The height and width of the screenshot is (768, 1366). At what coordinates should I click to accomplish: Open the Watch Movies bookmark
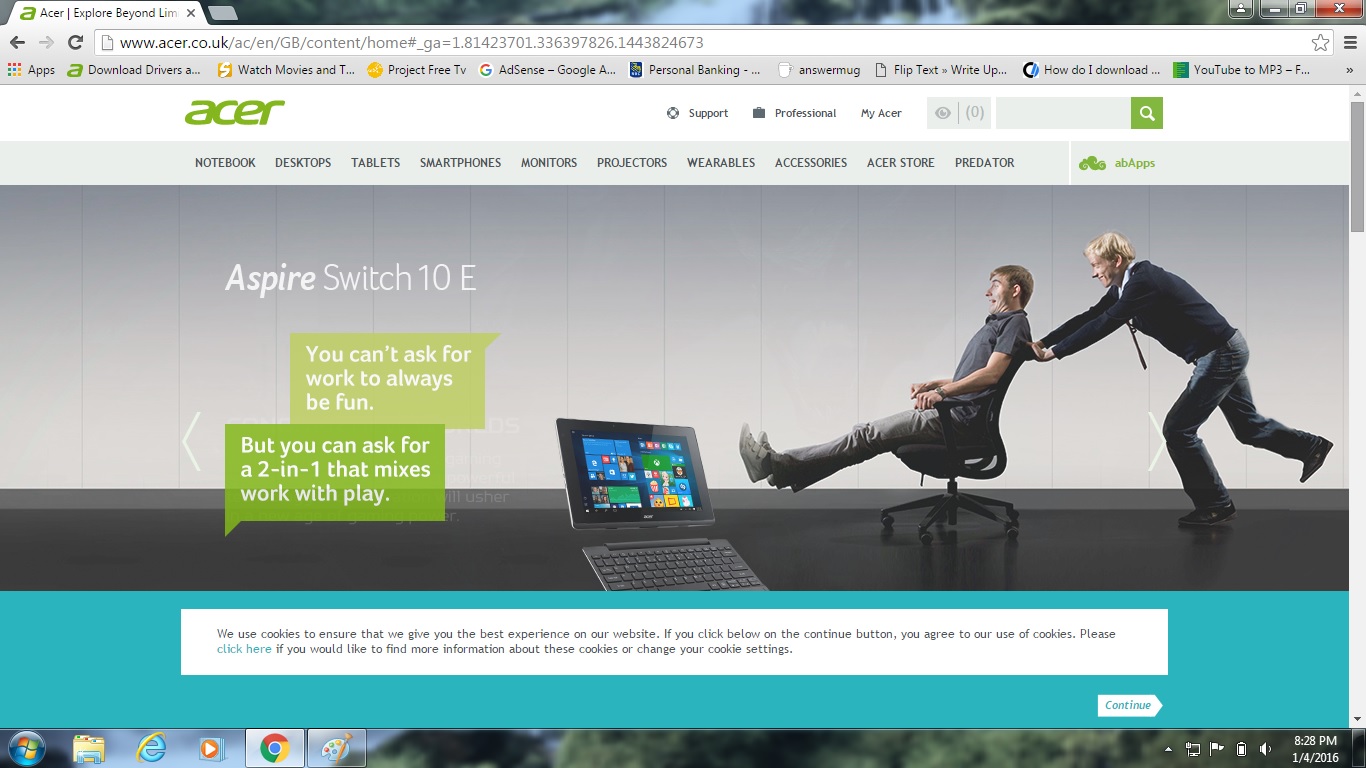tap(286, 70)
